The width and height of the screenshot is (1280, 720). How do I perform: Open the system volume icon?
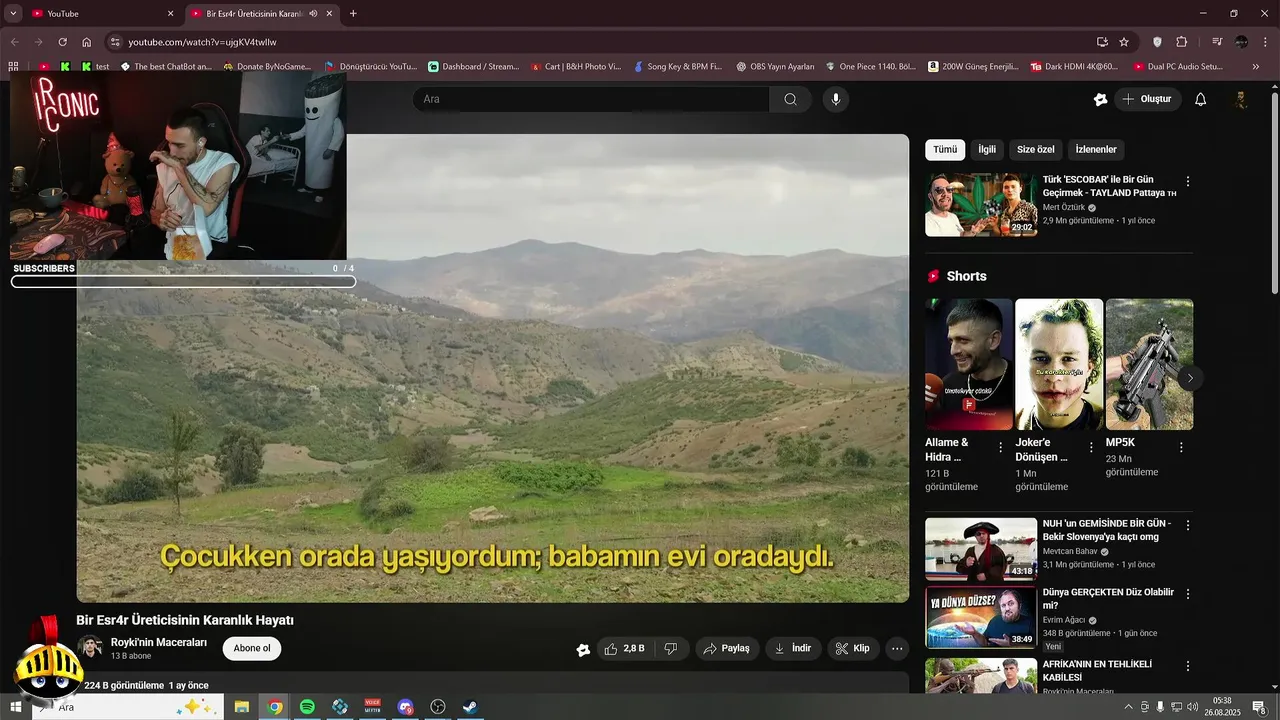(1192, 707)
